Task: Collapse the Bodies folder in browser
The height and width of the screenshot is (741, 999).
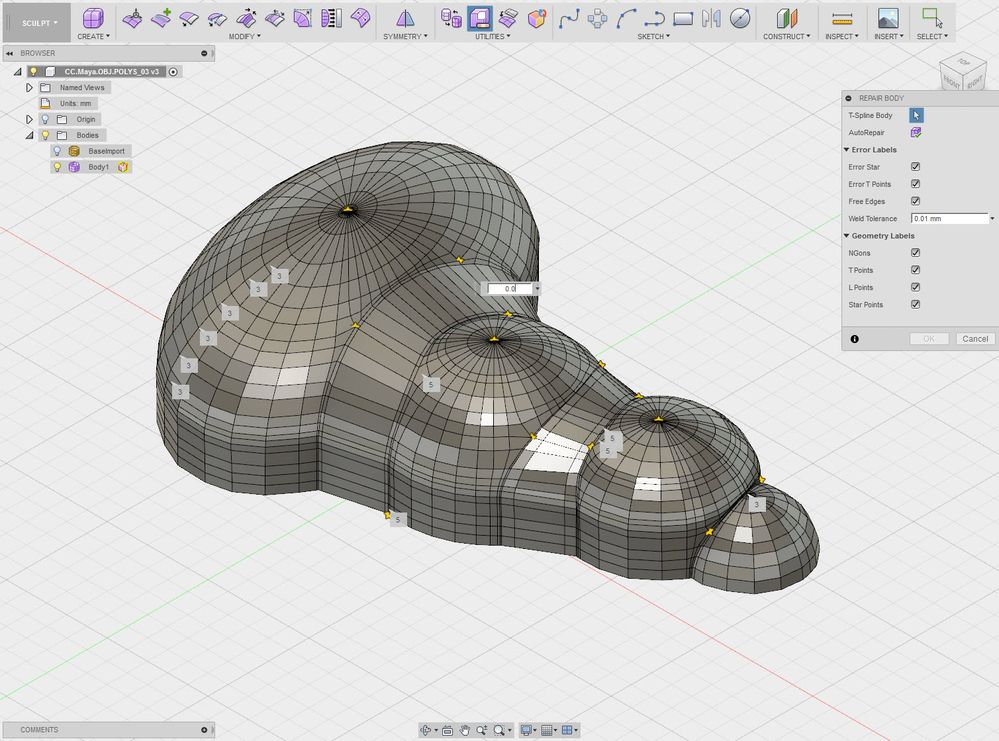Action: pyautogui.click(x=29, y=135)
